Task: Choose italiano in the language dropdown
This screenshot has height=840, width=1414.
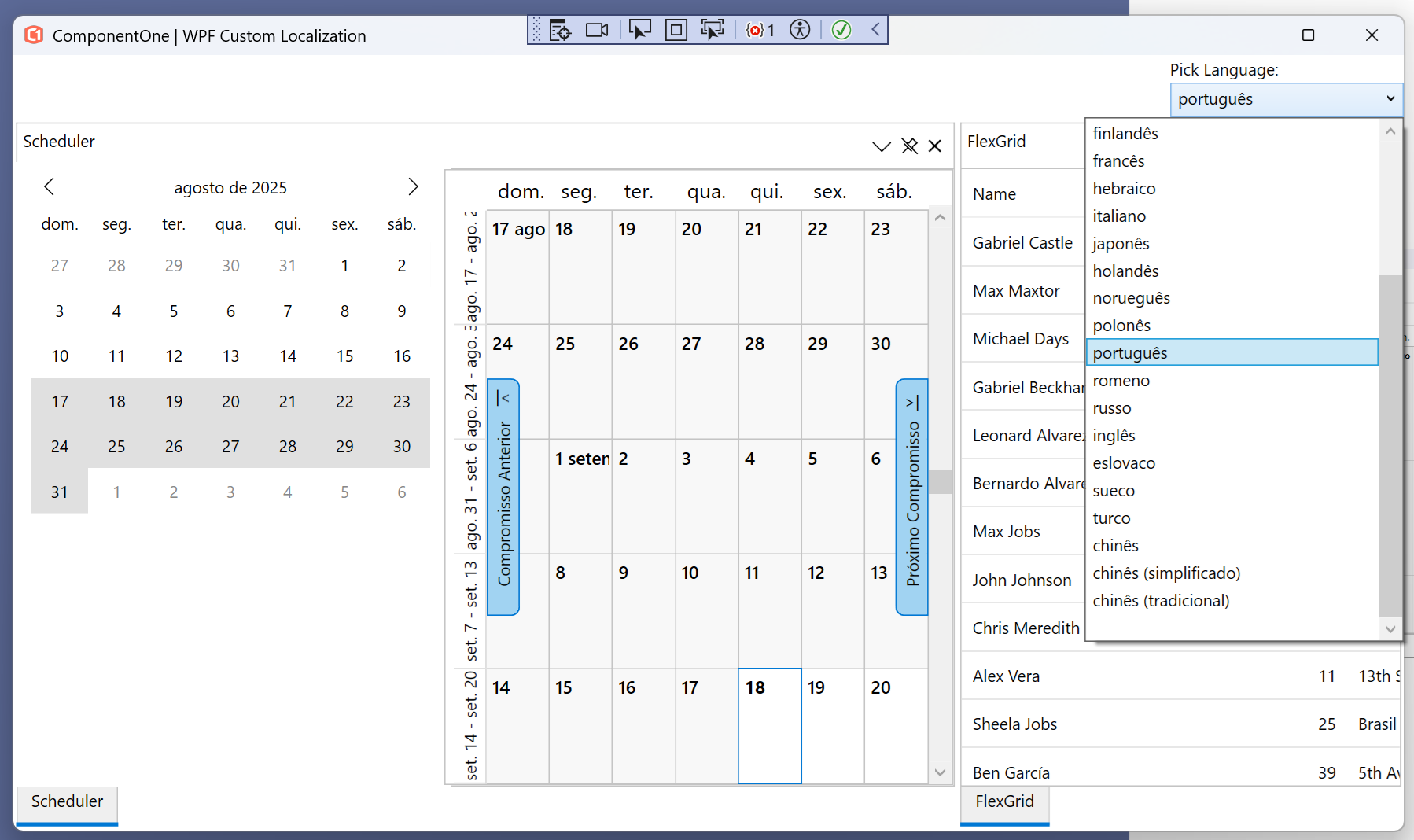Action: tap(1232, 216)
